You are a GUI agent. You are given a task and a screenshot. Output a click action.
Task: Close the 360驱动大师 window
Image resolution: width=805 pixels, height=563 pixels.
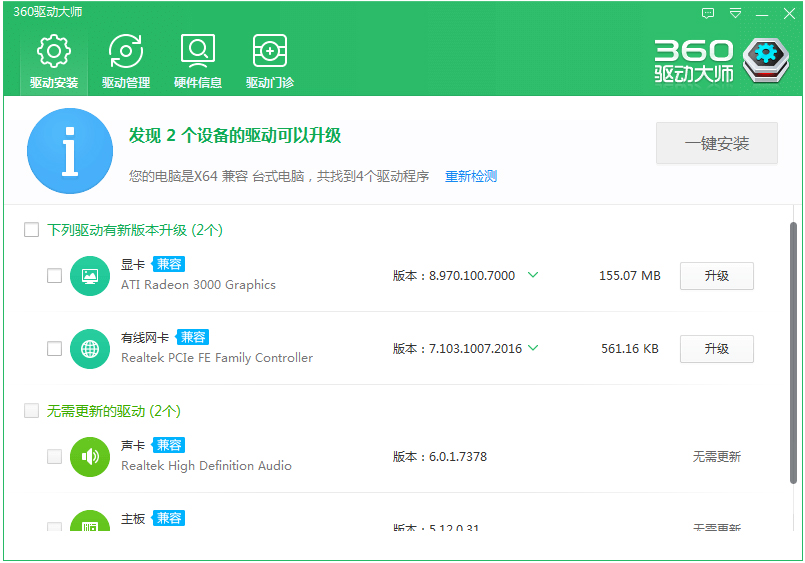790,13
